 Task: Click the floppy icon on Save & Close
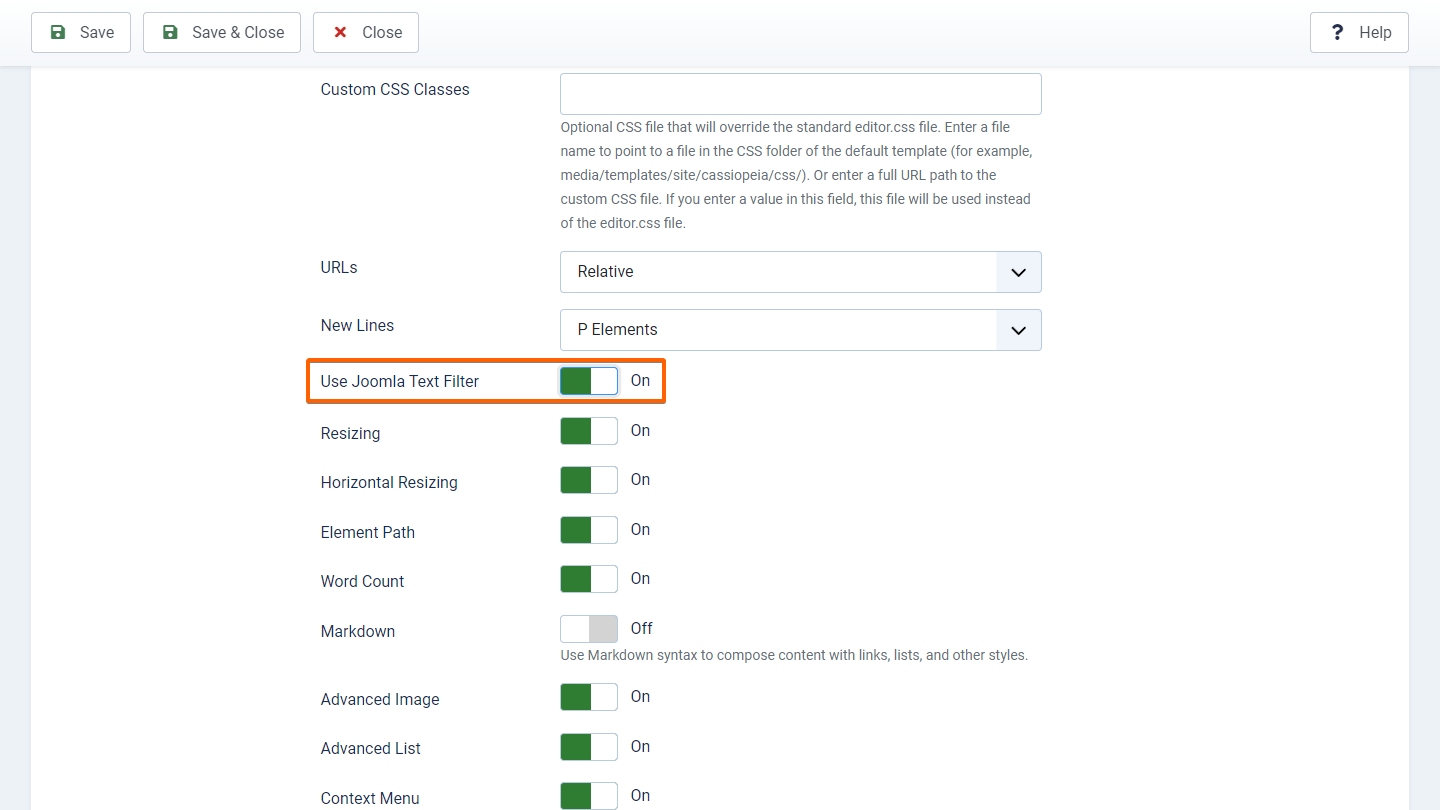point(170,32)
